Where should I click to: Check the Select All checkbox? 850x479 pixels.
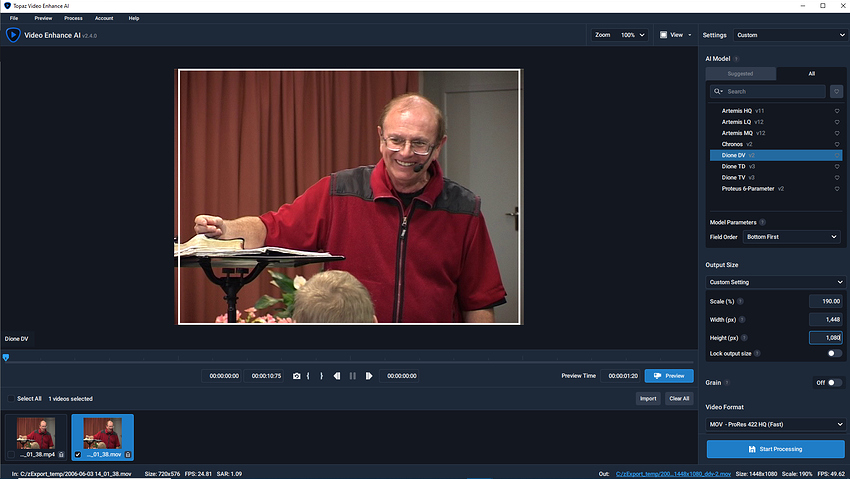coord(11,399)
